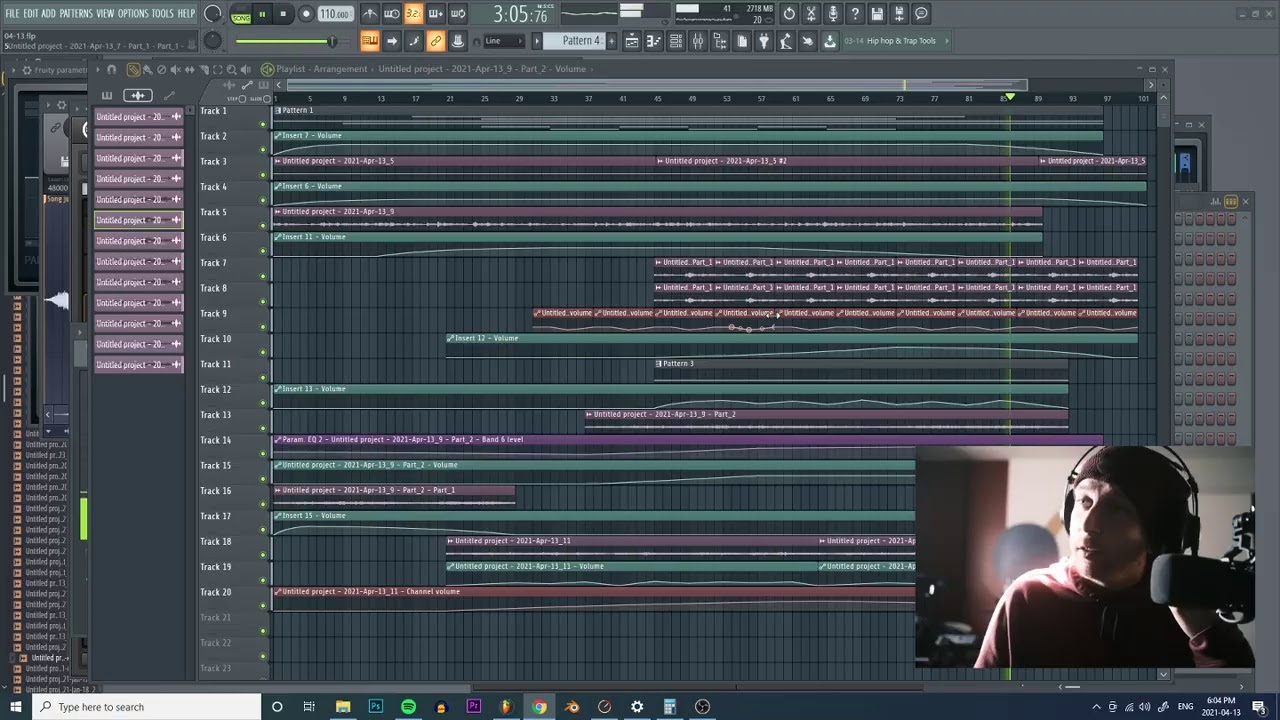Open the tempo tapper icon
This screenshot has width=1280, height=720.
(x=786, y=41)
